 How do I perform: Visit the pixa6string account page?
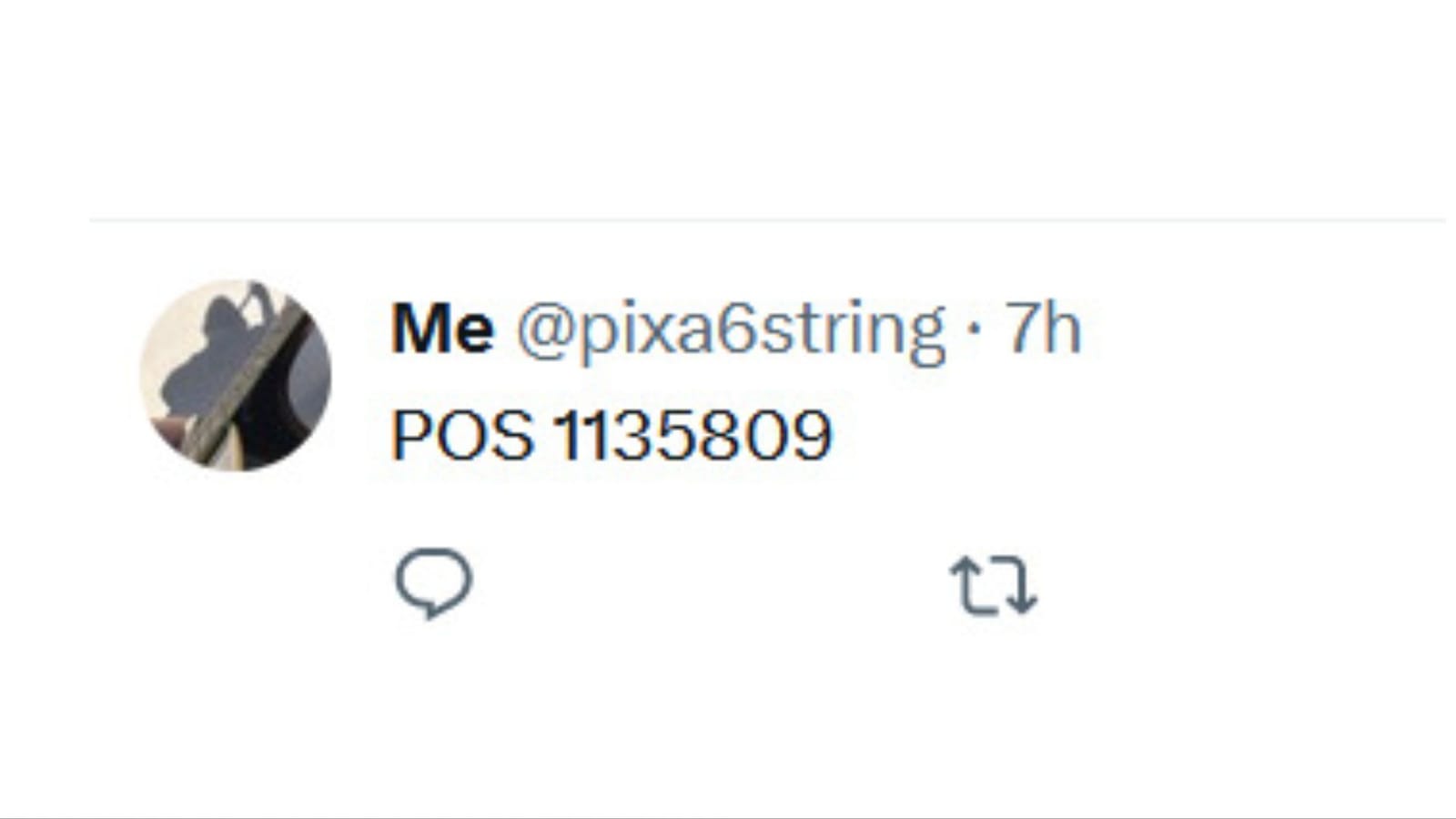coord(731,331)
